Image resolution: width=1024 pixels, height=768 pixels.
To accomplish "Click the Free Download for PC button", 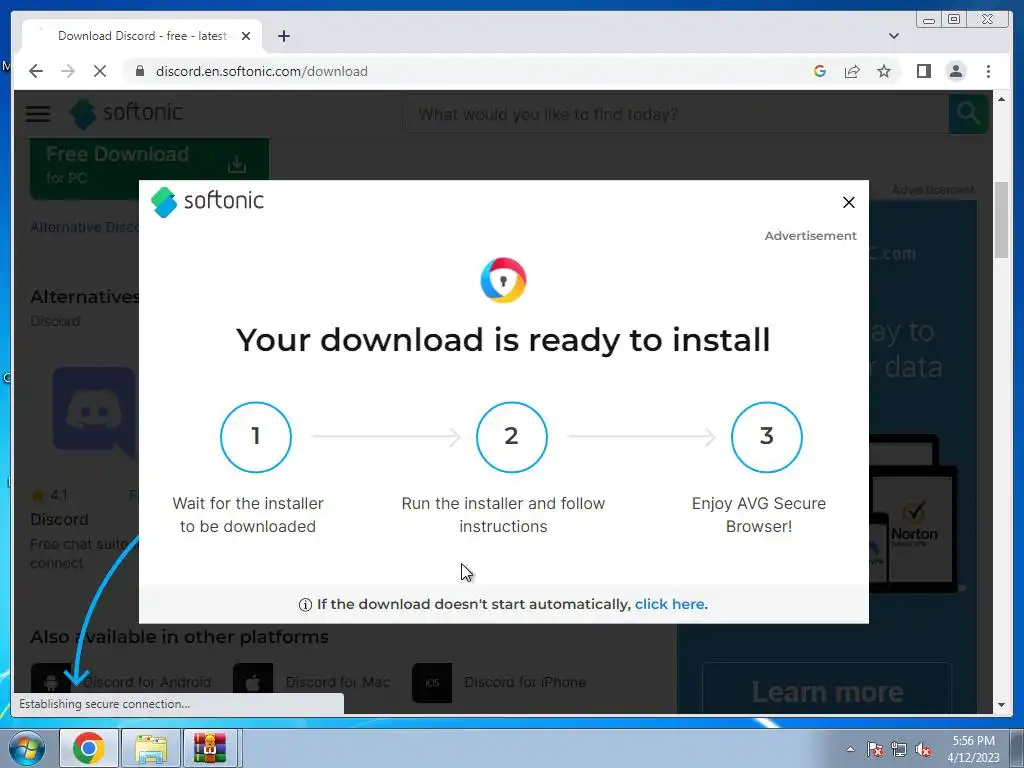I will point(150,166).
